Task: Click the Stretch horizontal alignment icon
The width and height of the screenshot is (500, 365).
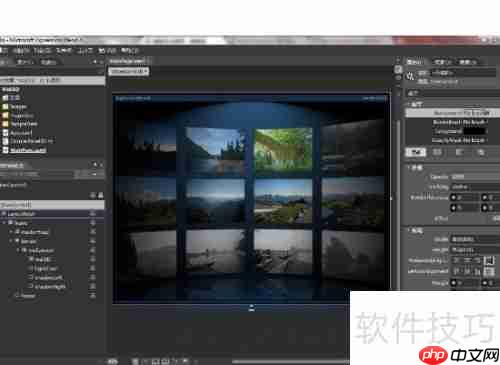Action: point(489,260)
